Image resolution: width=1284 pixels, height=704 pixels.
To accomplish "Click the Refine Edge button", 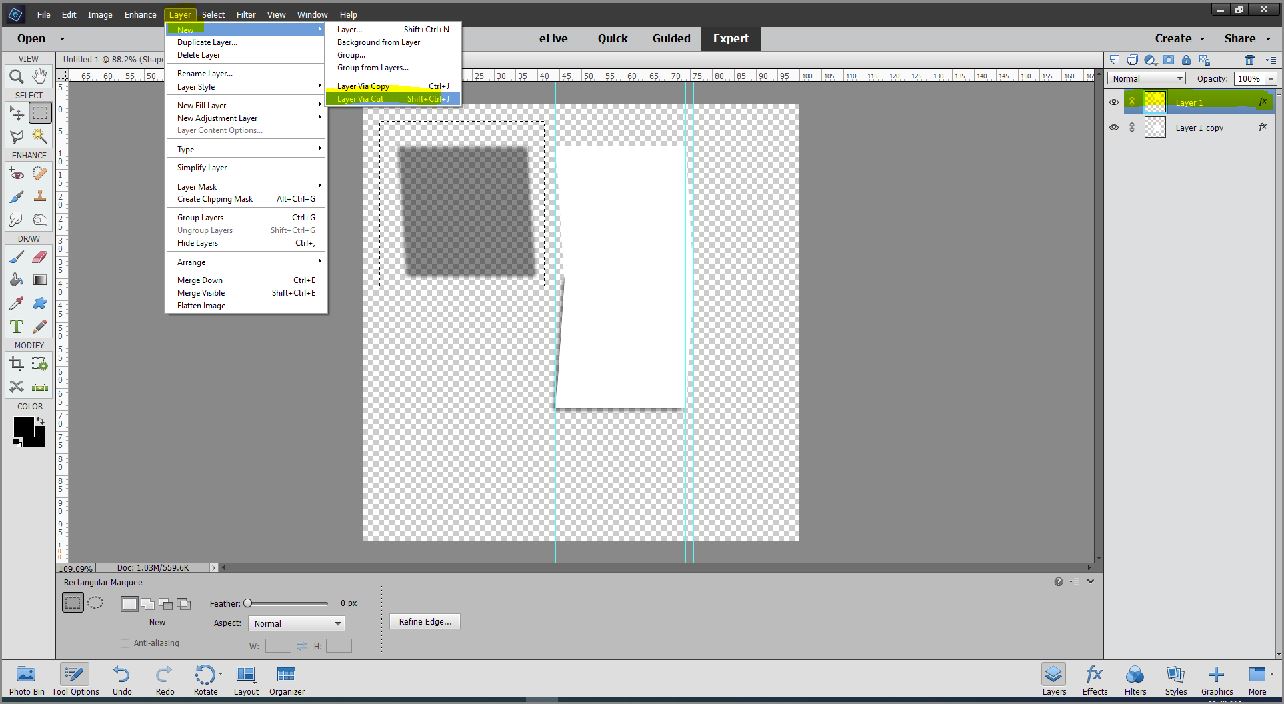I will pos(425,622).
